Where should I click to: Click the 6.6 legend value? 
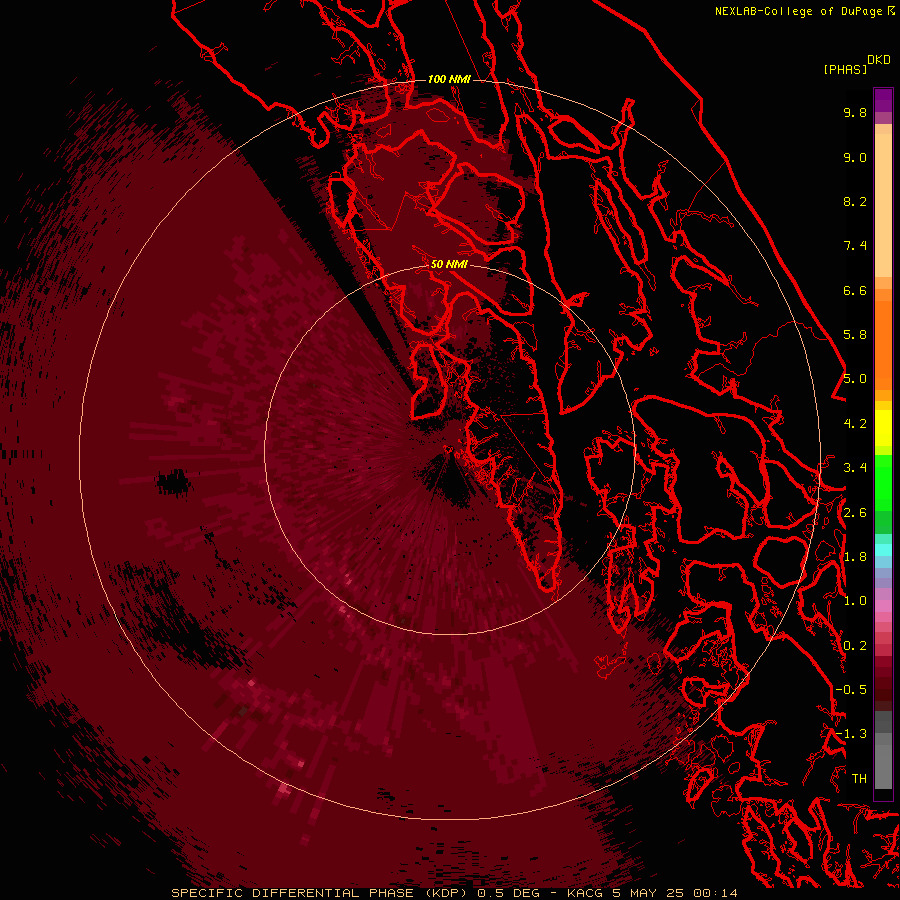(855, 290)
